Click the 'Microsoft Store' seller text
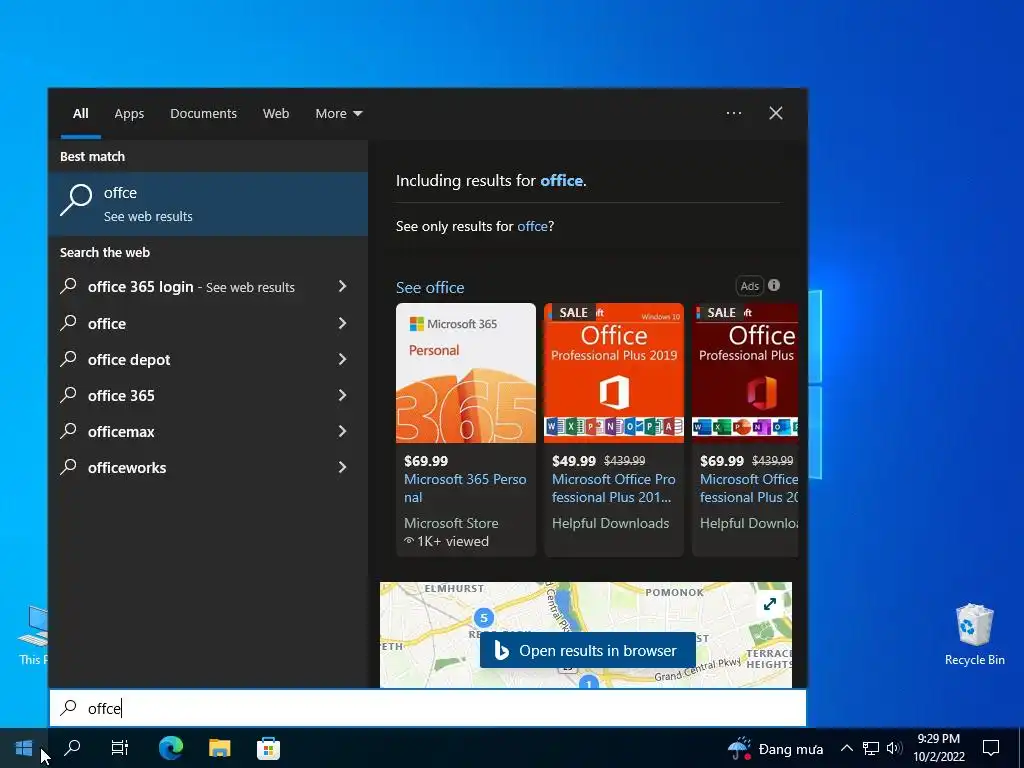 pyautogui.click(x=451, y=523)
